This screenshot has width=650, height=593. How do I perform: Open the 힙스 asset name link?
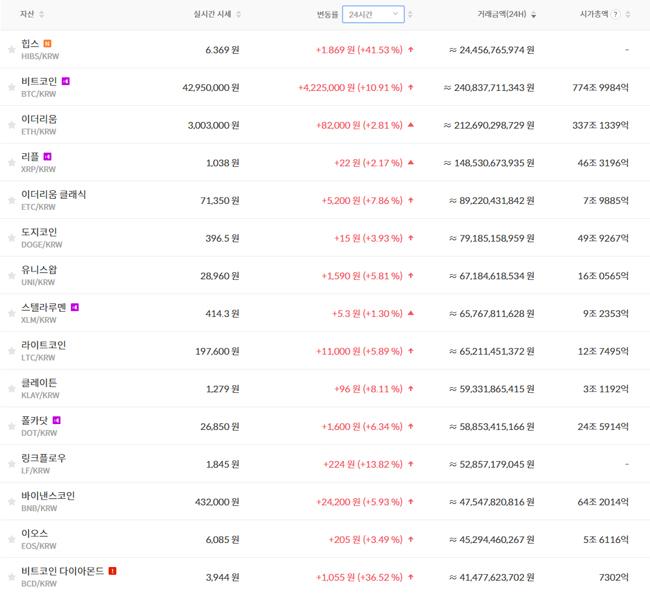pos(30,44)
